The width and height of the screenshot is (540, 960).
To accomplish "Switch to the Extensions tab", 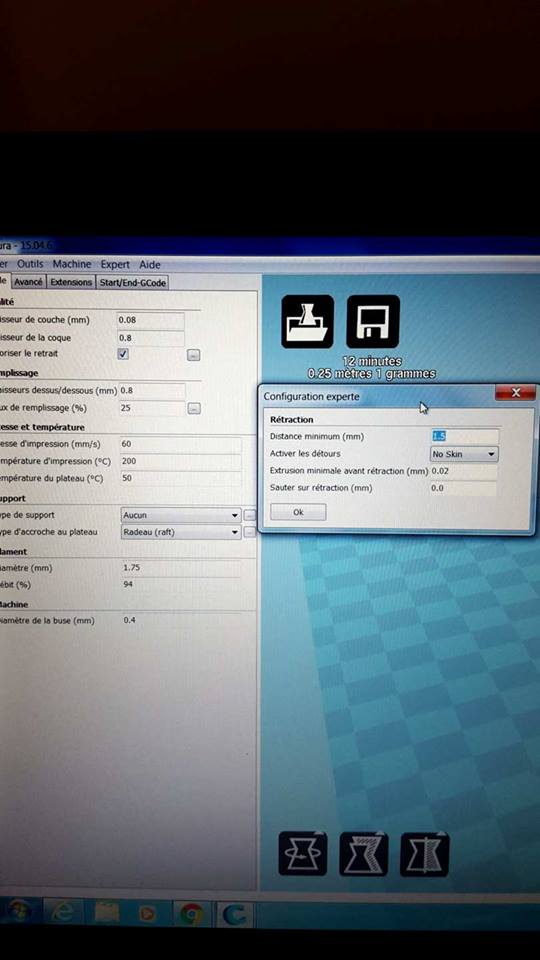I will coord(71,282).
